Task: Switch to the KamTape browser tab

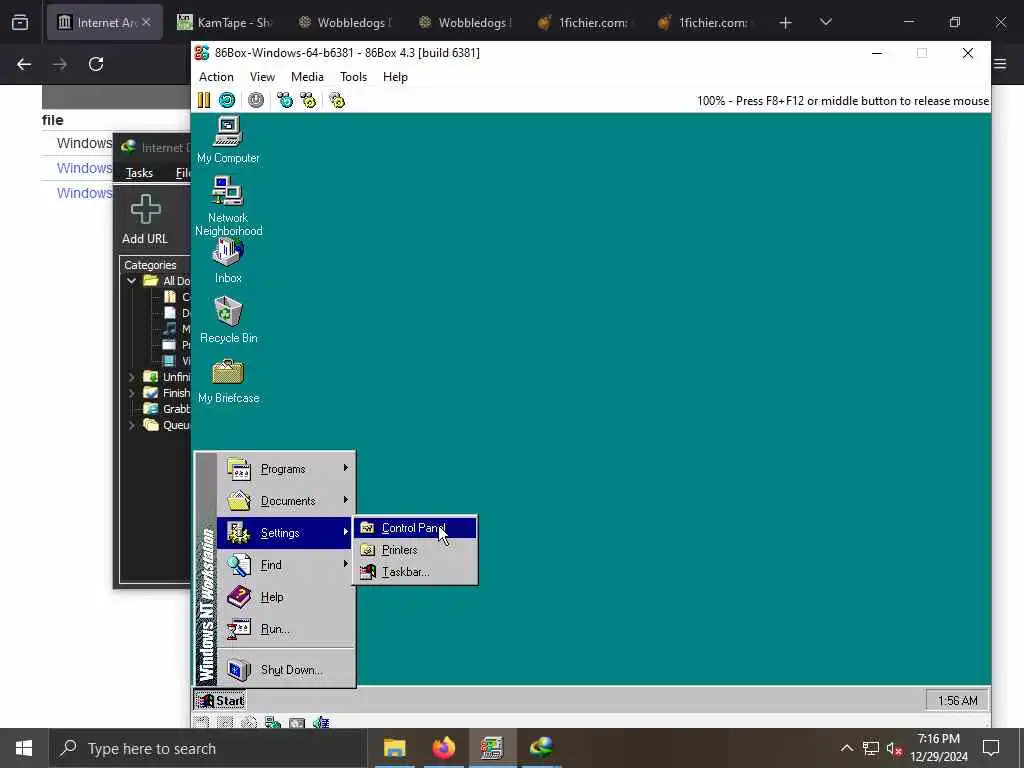Action: click(225, 23)
